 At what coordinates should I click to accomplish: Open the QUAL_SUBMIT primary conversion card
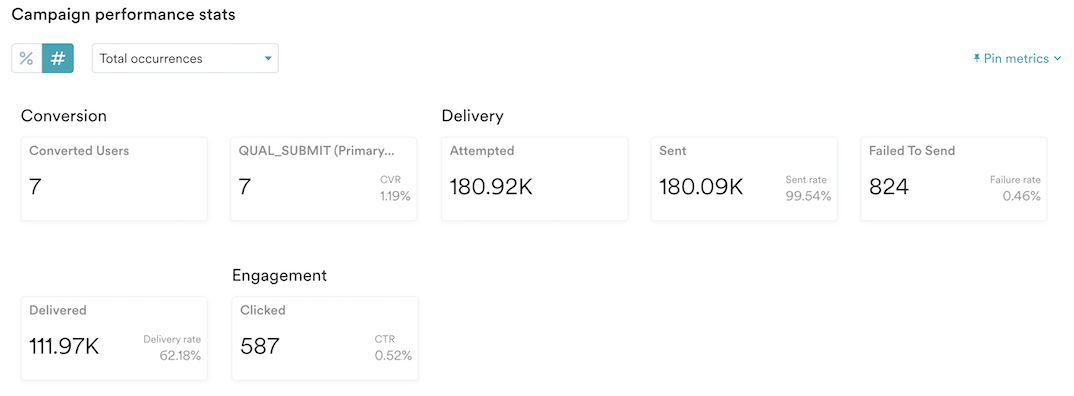click(x=323, y=179)
